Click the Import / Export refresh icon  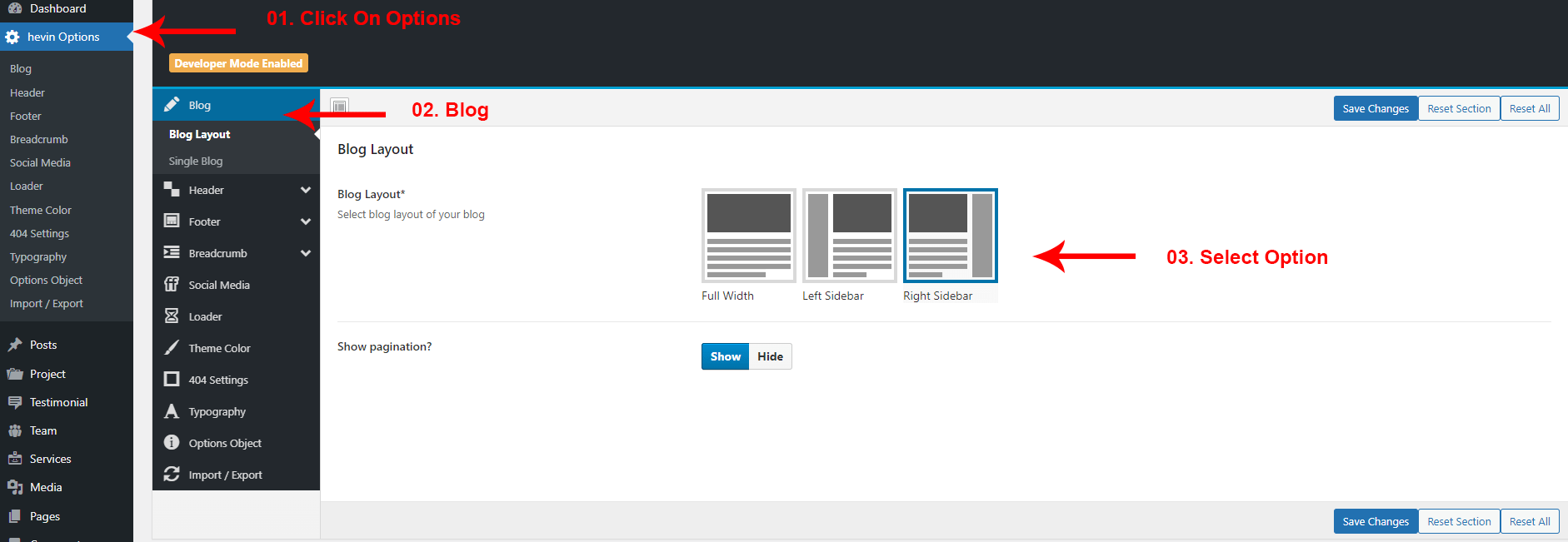pos(172,475)
